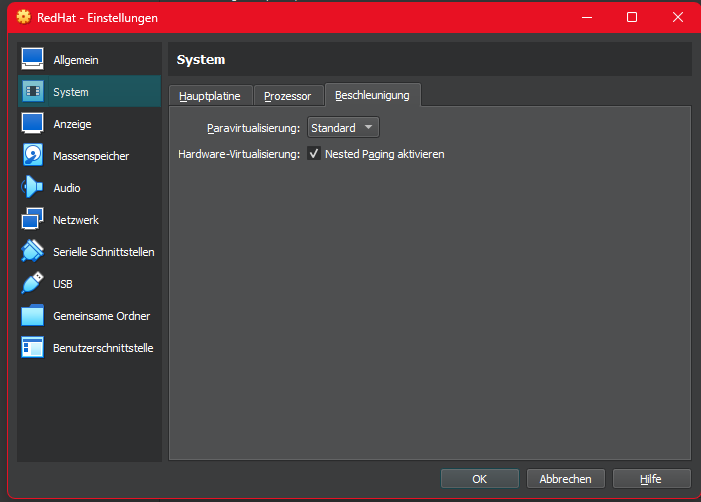Open the Netzwerk settings label

pyautogui.click(x=76, y=220)
